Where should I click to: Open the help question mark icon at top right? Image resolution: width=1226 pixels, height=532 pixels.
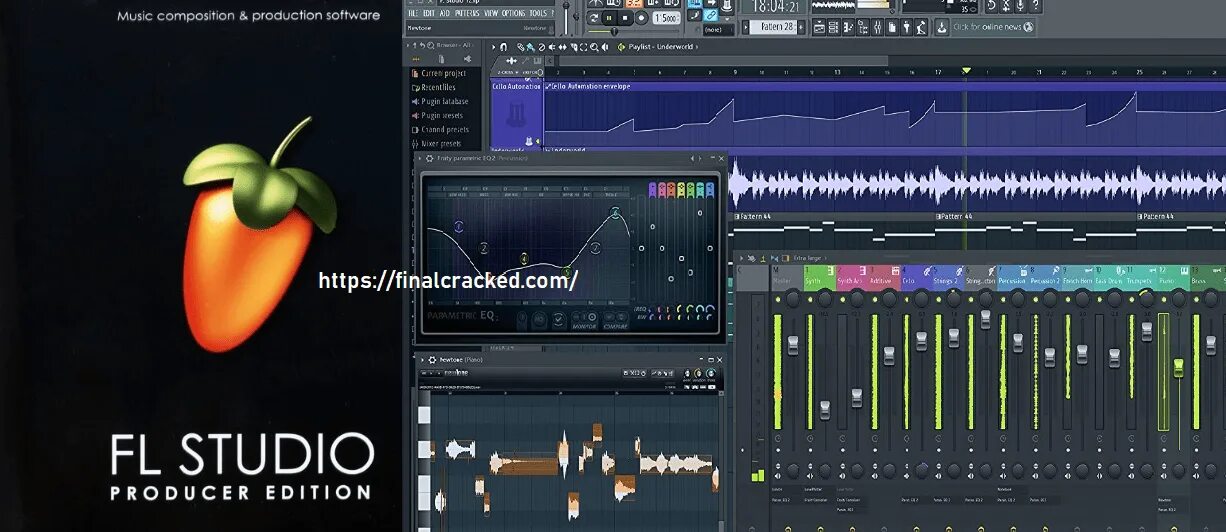click(x=1035, y=6)
